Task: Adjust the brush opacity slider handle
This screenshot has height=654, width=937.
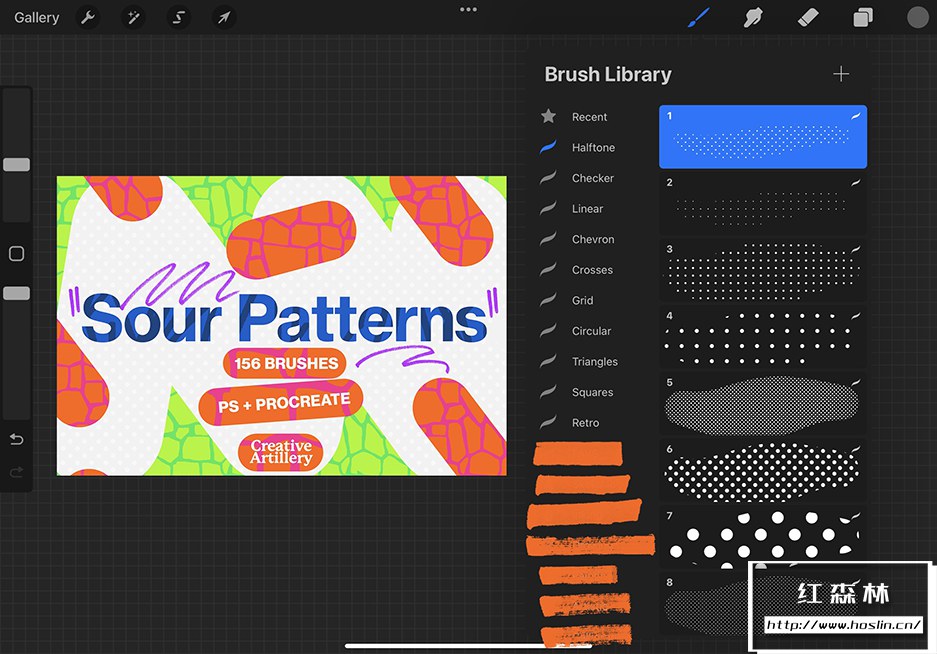Action: pos(17,293)
